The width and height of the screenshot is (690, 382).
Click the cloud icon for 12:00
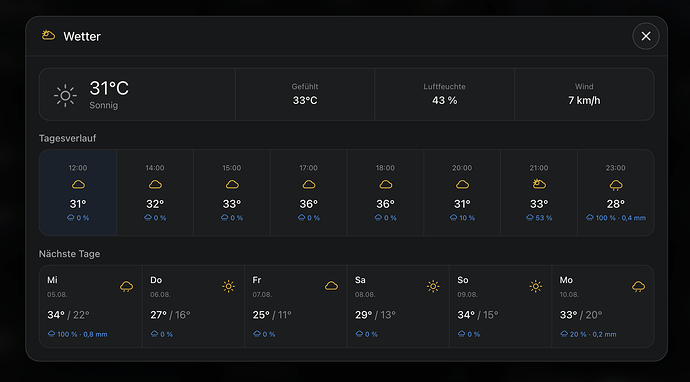(78, 185)
